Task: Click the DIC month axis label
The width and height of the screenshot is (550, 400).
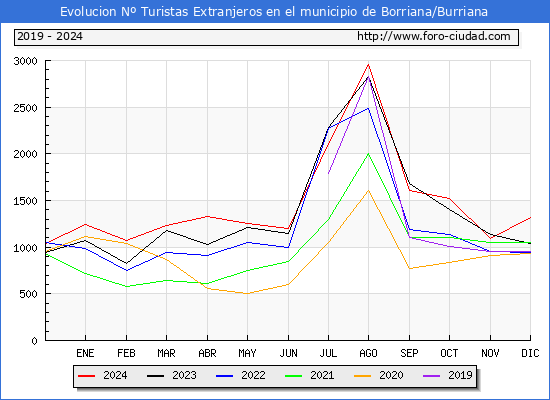Action: [530, 353]
